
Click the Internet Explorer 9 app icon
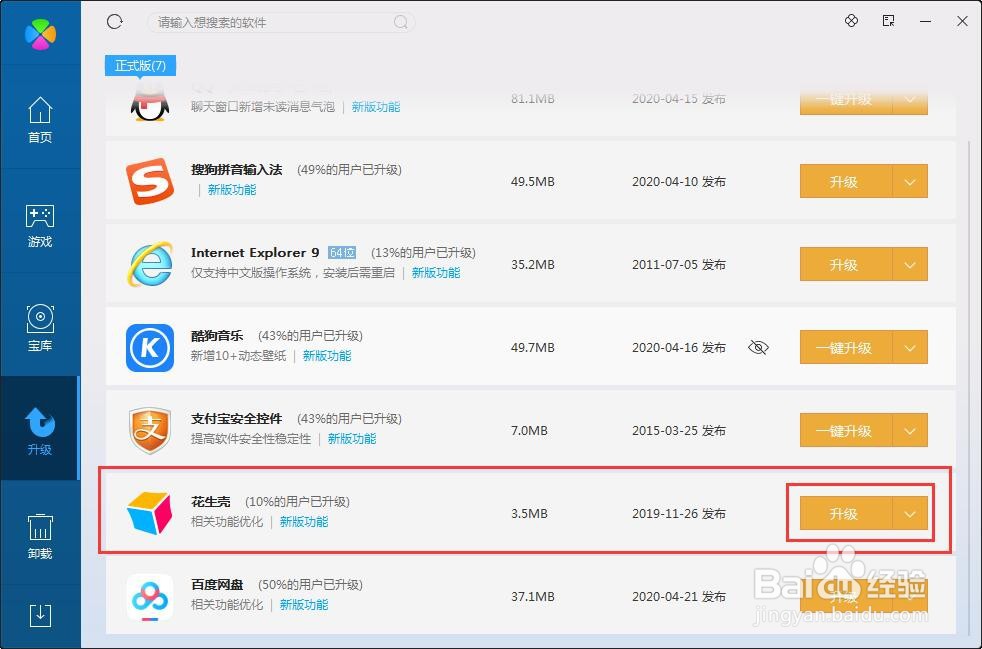pyautogui.click(x=150, y=264)
